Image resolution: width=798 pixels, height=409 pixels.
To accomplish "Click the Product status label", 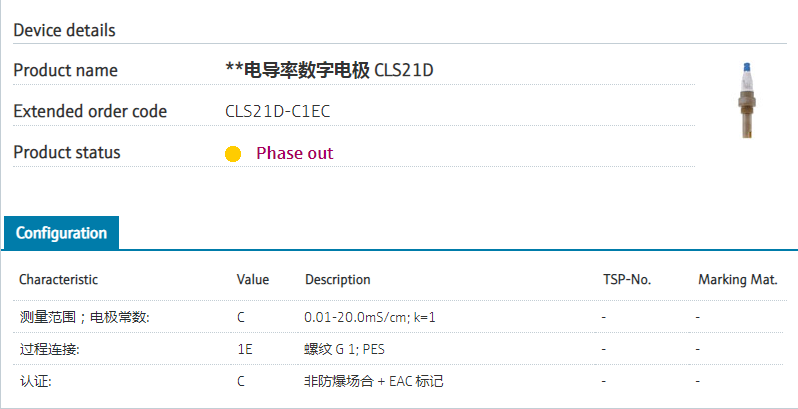I will 67,153.
